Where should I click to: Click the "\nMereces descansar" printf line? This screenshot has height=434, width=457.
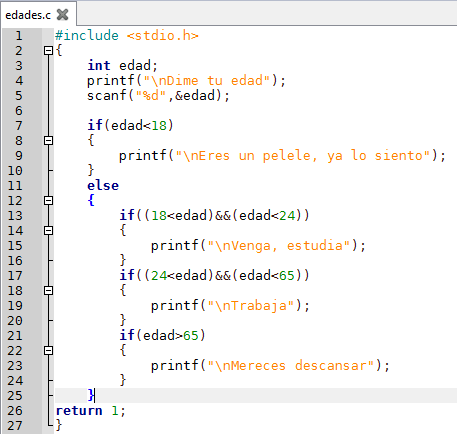coord(270,366)
